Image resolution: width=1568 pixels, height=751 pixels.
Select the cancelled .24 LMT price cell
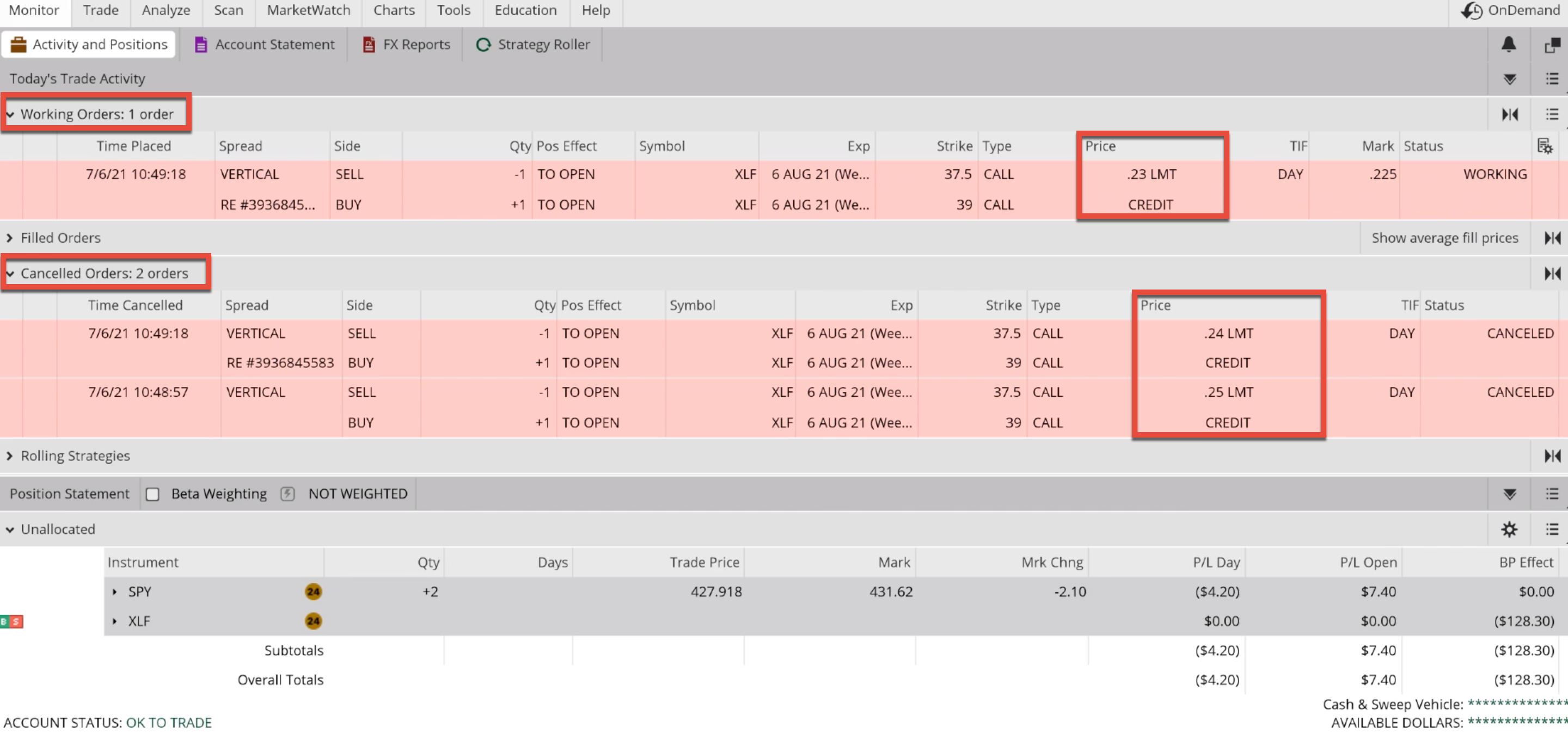pos(1228,334)
